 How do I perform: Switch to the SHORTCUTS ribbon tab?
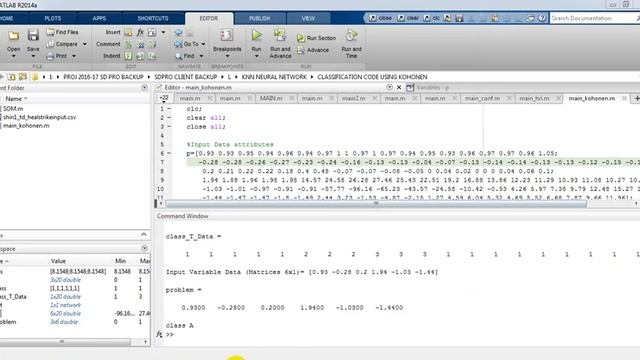click(x=153, y=18)
